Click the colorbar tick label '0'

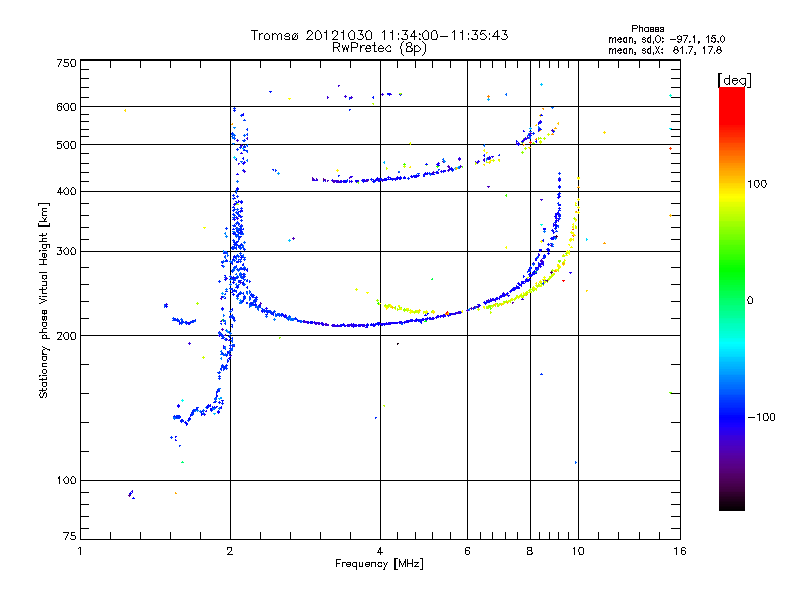[749, 301]
